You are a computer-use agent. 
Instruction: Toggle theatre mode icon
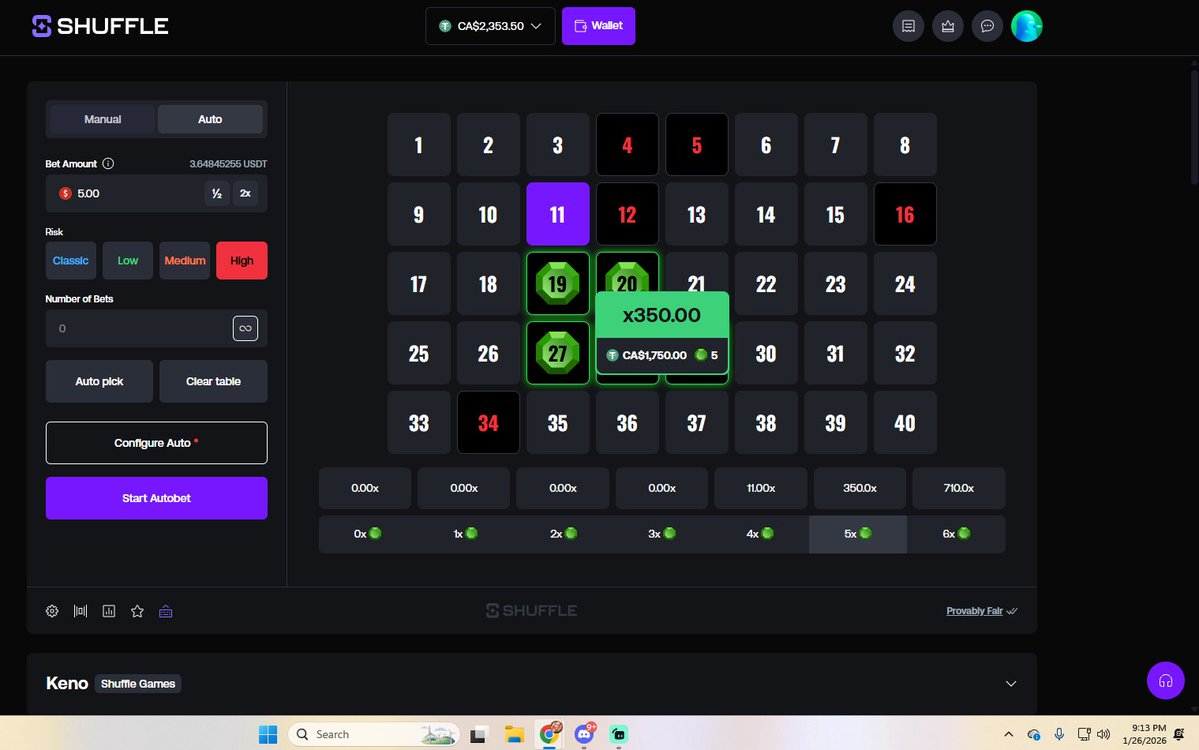point(80,611)
